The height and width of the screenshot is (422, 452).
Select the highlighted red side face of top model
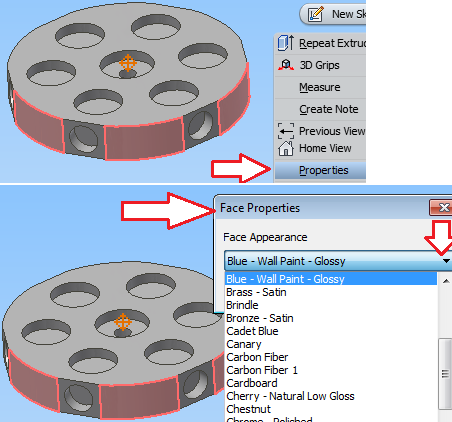pyautogui.click(x=144, y=139)
